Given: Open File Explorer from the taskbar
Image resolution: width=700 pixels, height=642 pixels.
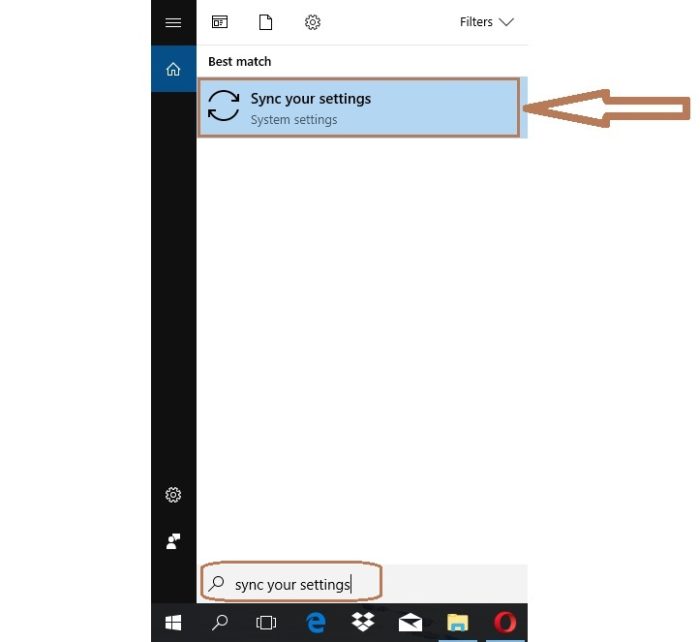Looking at the screenshot, I should point(458,622).
